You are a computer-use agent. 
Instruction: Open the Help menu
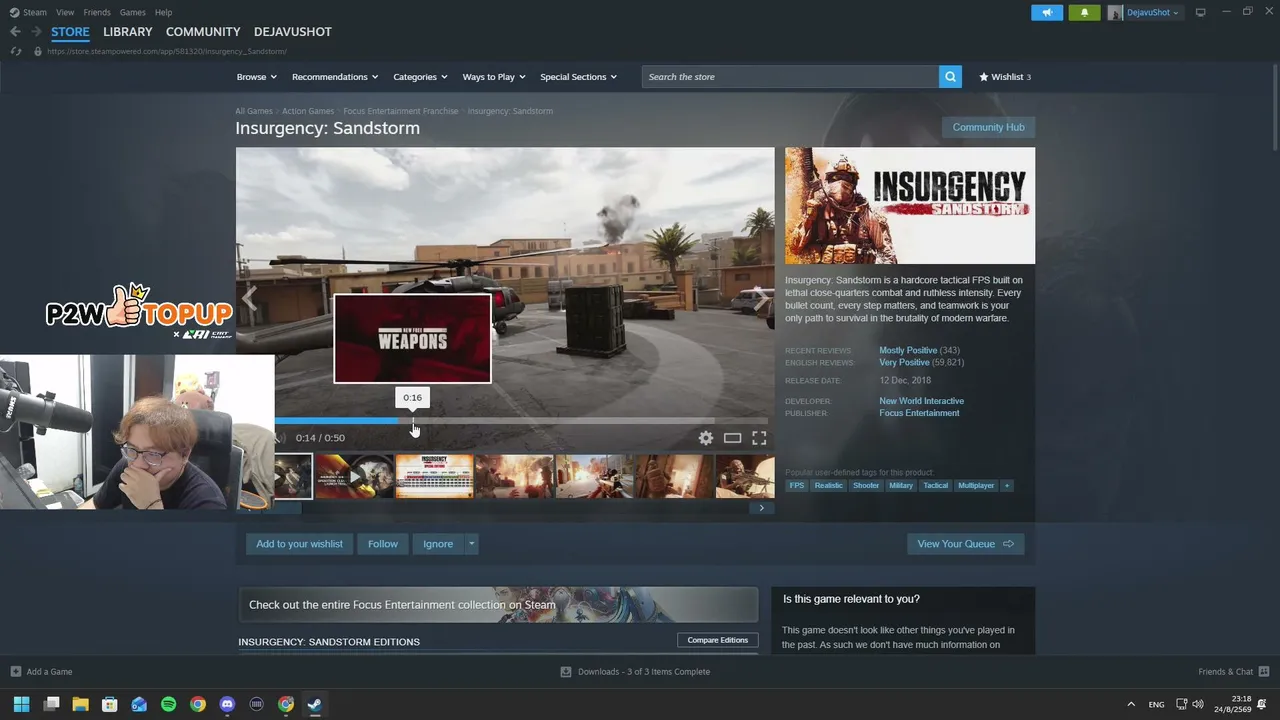tap(164, 12)
